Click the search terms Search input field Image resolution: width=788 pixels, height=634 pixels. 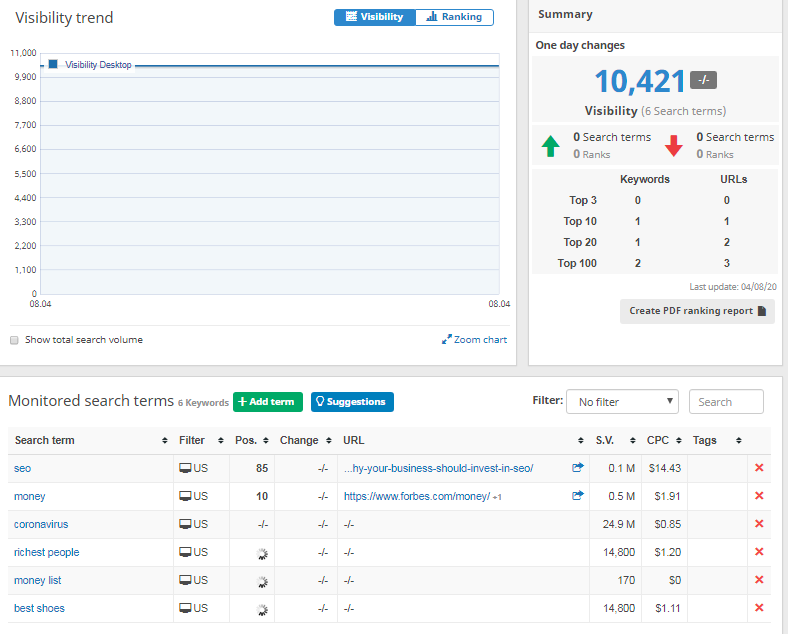coord(726,402)
